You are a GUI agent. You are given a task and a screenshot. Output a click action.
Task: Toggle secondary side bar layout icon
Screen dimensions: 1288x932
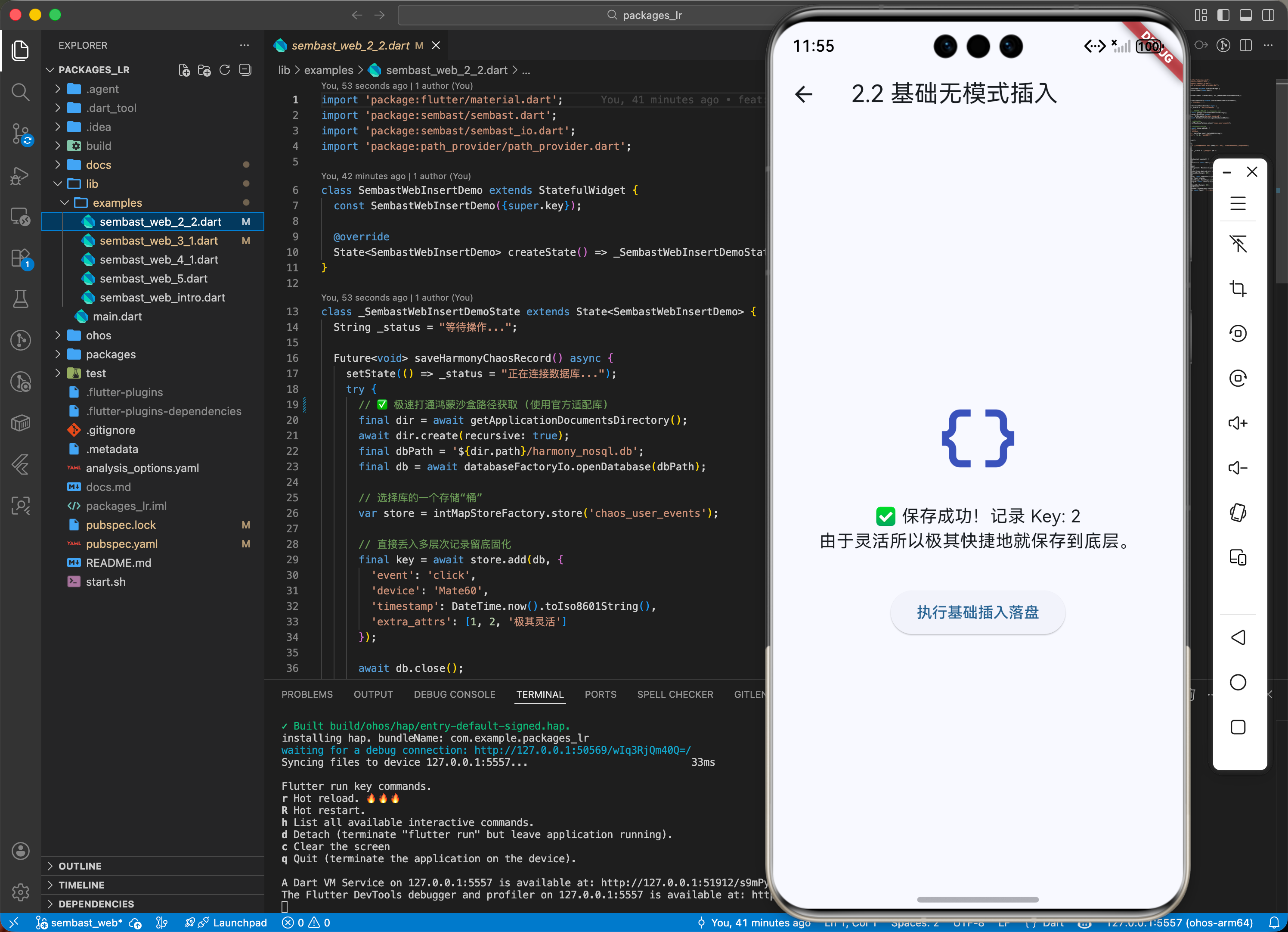click(x=1268, y=16)
